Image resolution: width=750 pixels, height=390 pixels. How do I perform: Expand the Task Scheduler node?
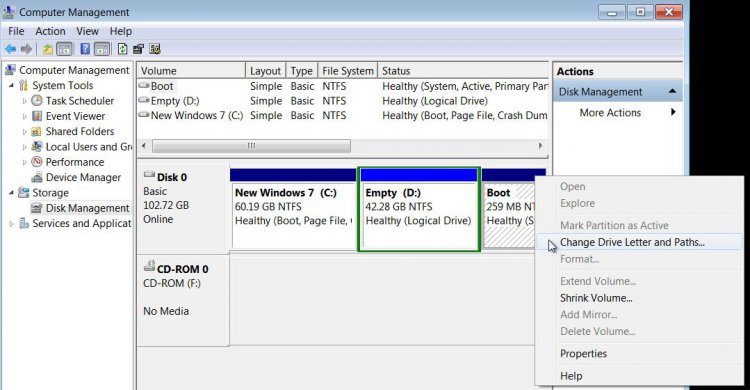tap(24, 101)
